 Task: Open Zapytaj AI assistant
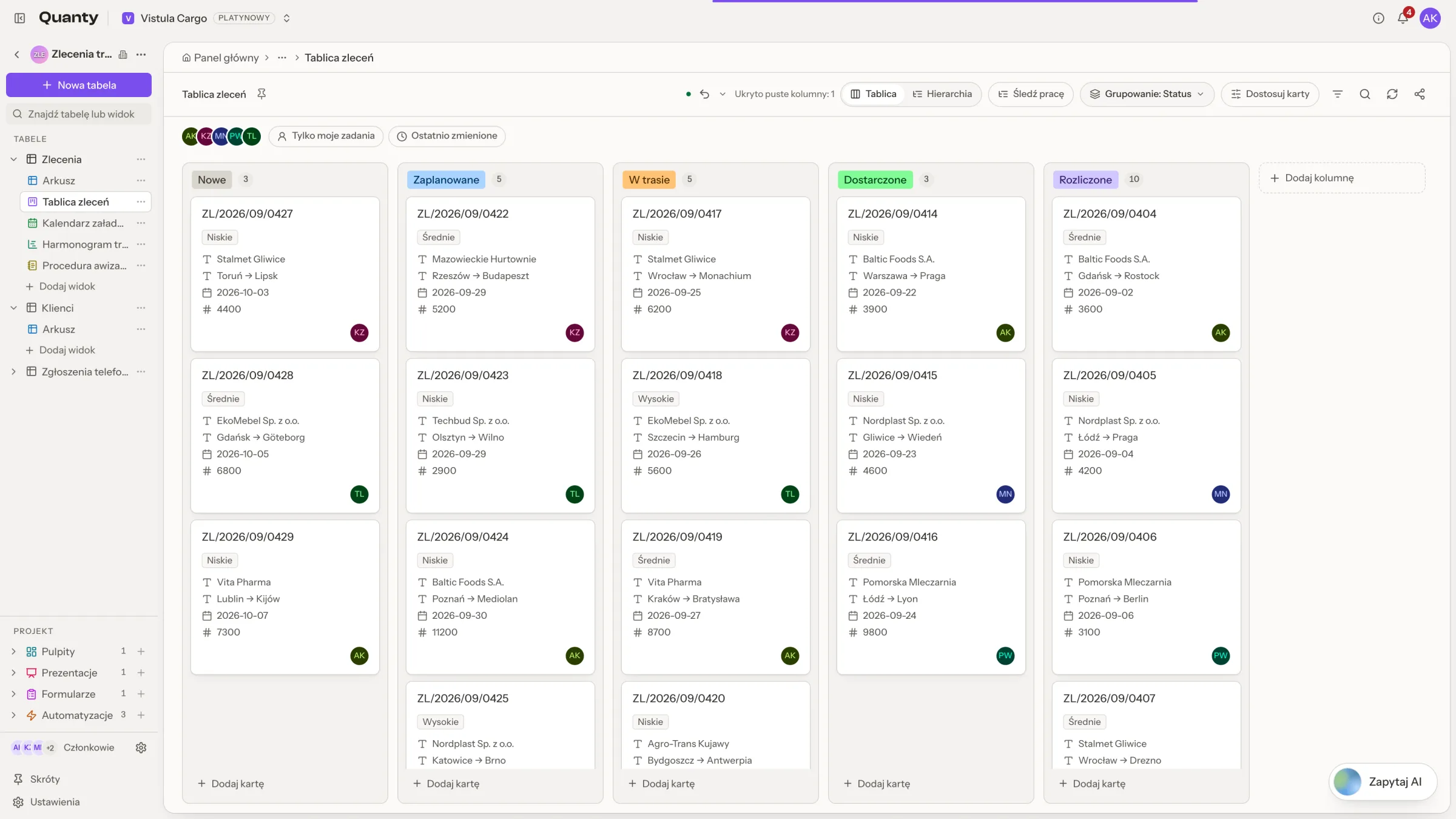click(x=1383, y=782)
